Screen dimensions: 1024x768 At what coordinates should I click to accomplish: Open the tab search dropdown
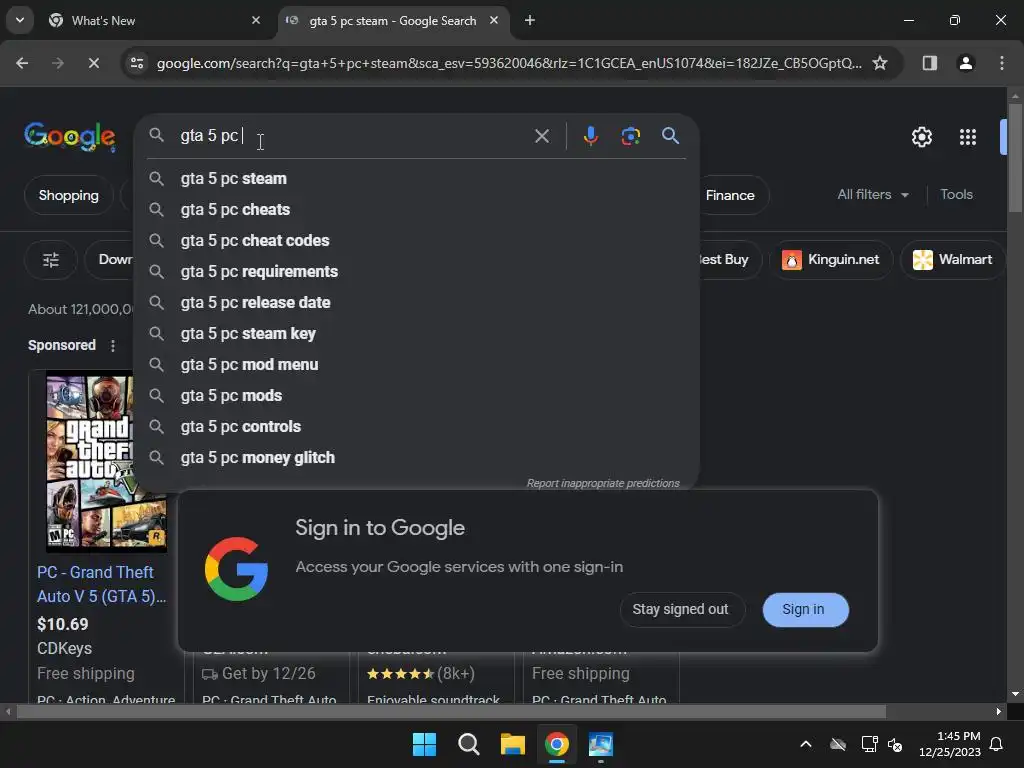pos(20,21)
